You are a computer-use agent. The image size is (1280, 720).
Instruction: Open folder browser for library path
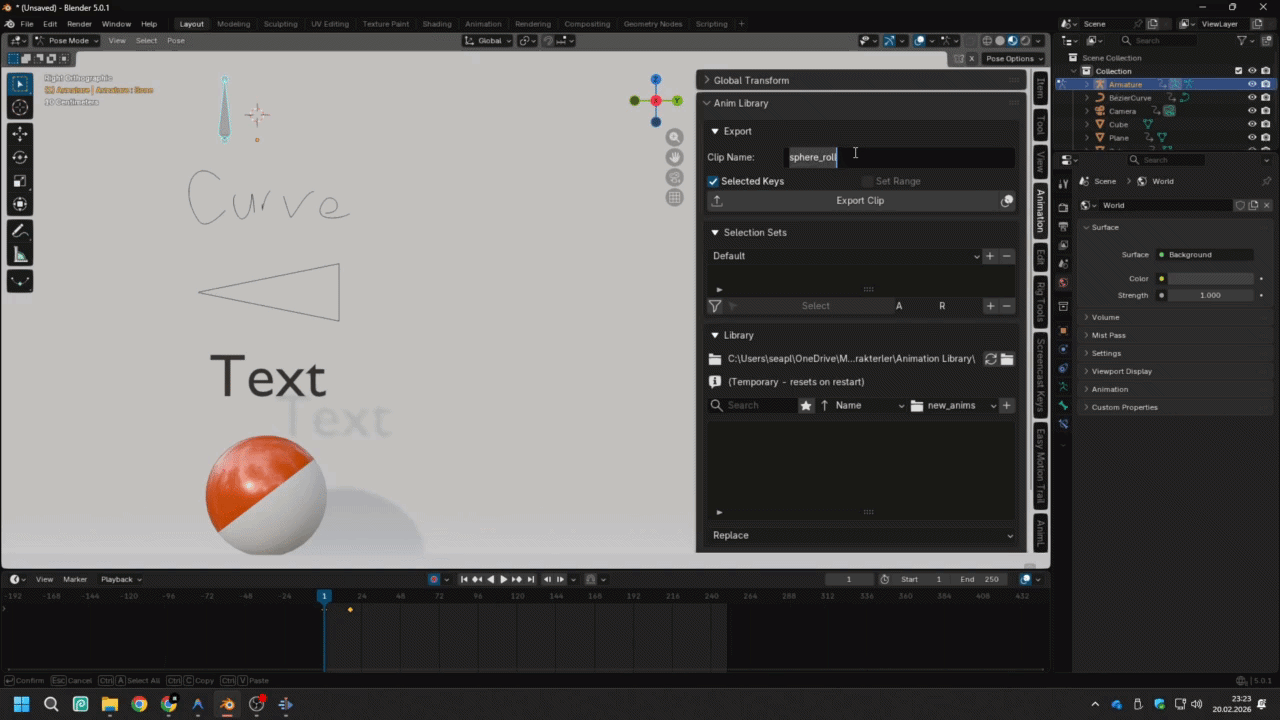[1007, 359]
